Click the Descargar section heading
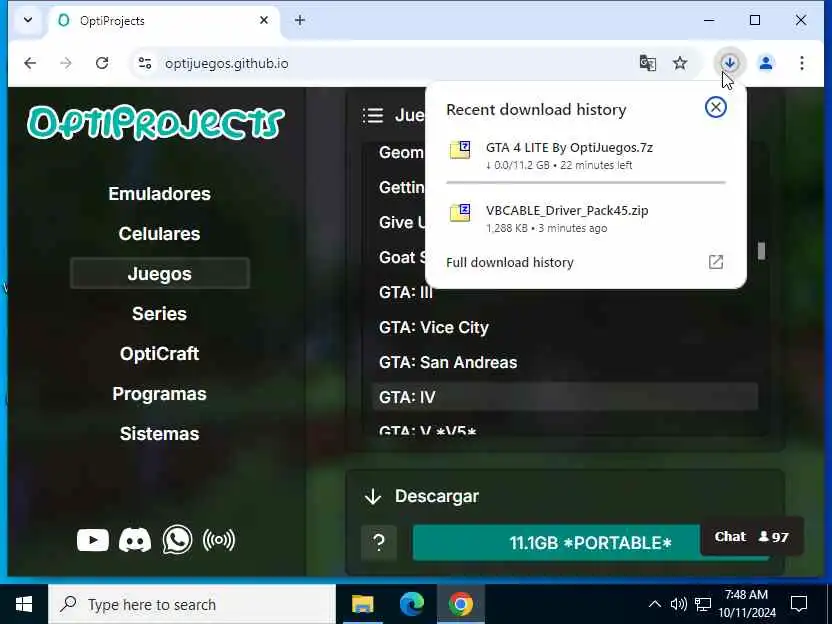This screenshot has height=624, width=832. pyautogui.click(x=437, y=496)
